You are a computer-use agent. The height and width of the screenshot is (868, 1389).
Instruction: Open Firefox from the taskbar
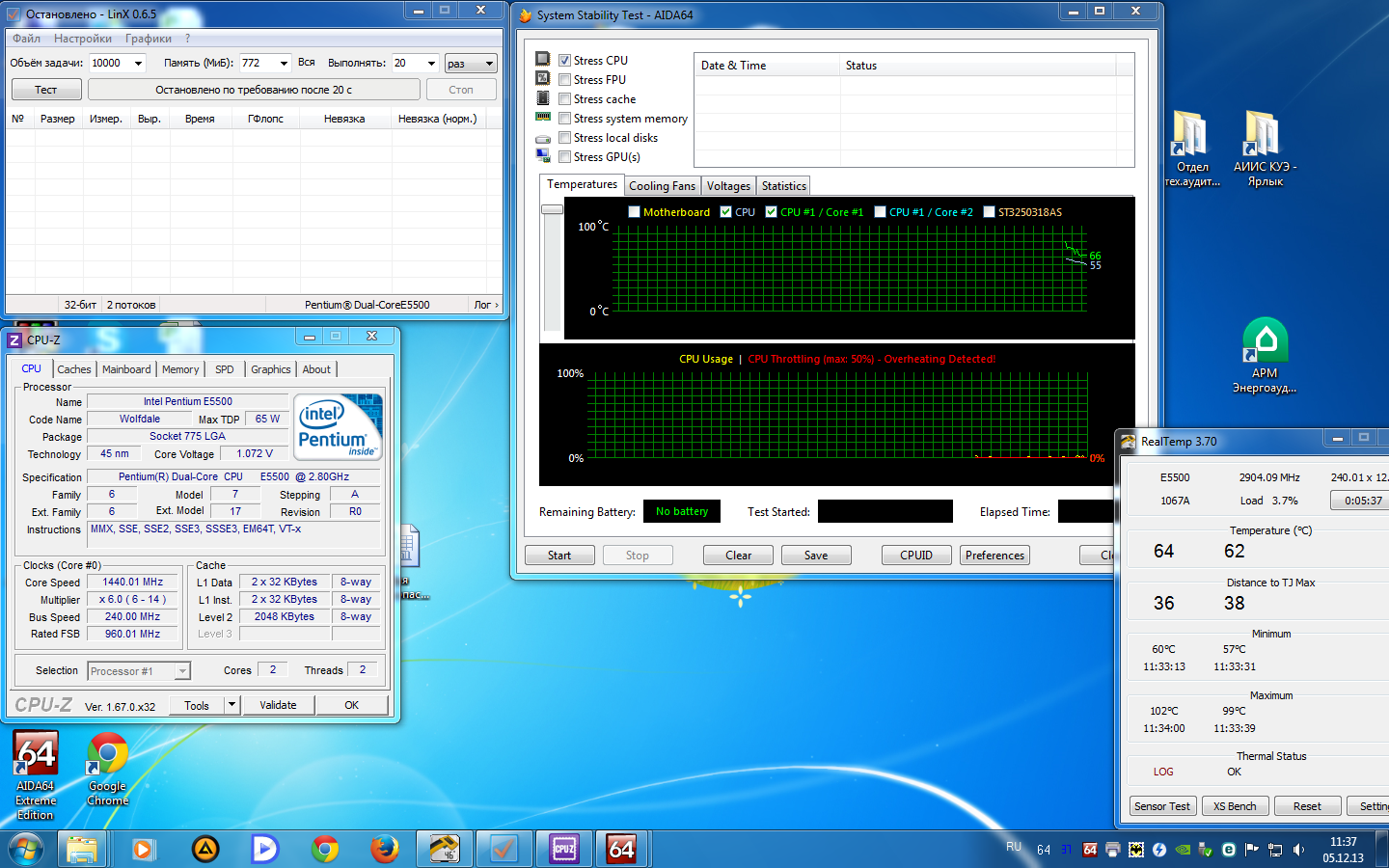click(385, 850)
